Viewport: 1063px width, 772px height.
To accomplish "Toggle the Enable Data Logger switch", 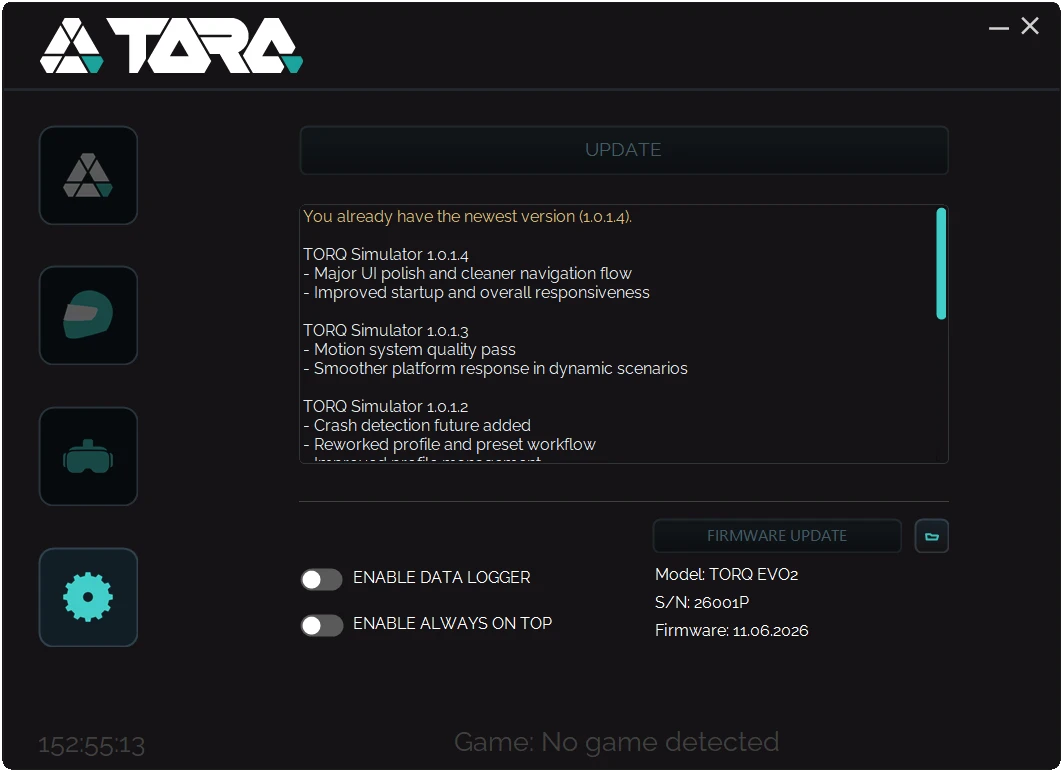I will [321, 580].
